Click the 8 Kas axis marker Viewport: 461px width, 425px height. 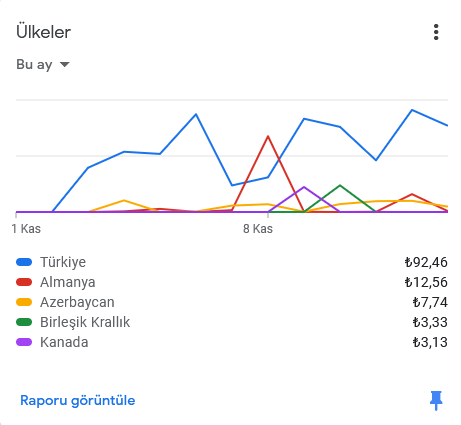coord(258,229)
